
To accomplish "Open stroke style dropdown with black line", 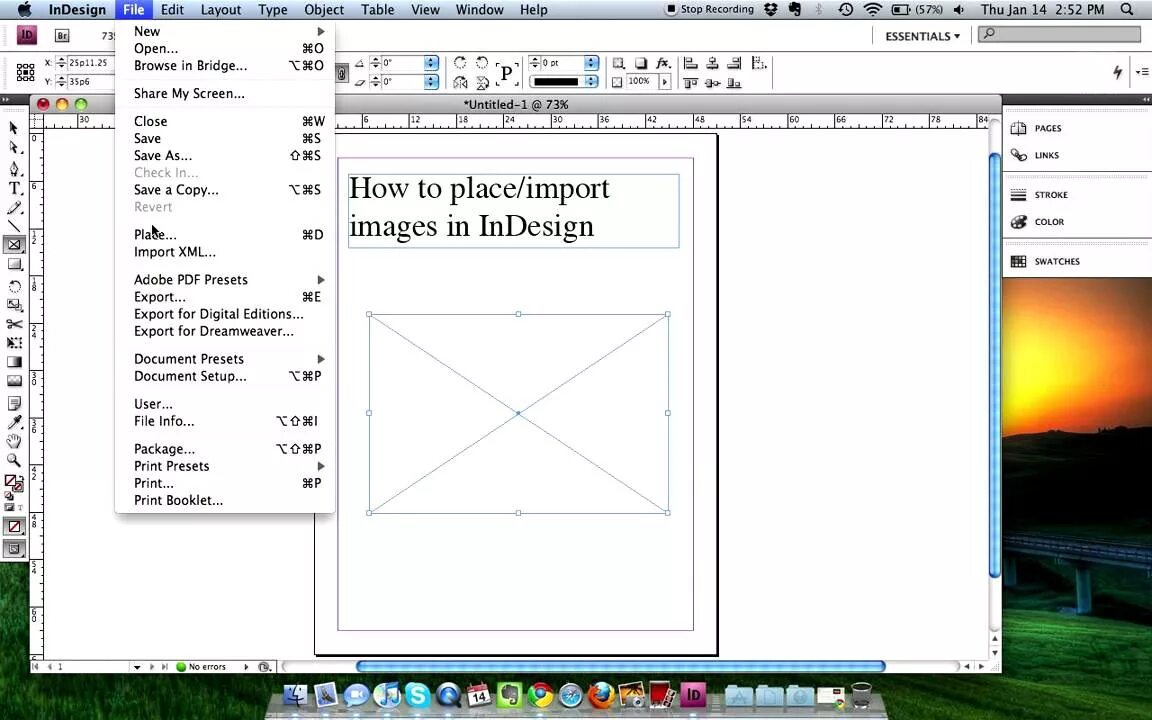I will [591, 82].
